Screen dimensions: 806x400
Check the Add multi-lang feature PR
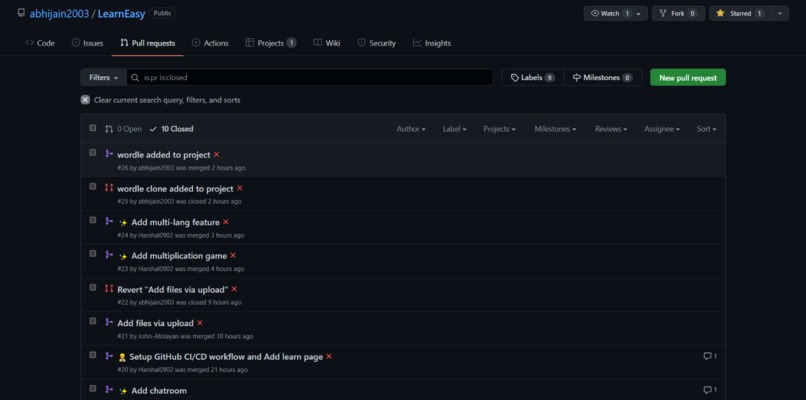click(x=93, y=220)
